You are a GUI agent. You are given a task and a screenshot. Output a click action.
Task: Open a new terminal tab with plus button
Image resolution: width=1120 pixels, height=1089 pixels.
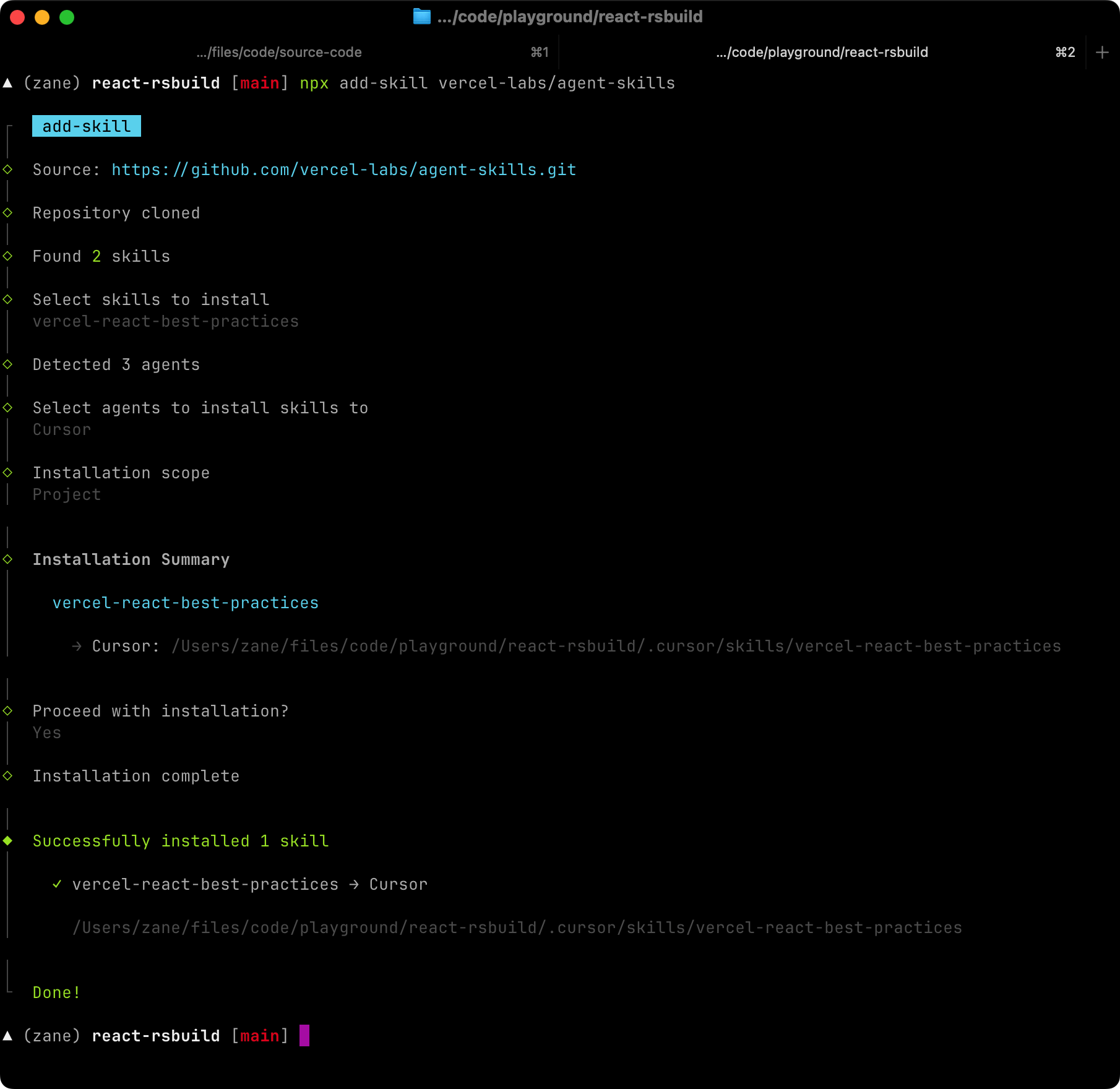click(1102, 53)
